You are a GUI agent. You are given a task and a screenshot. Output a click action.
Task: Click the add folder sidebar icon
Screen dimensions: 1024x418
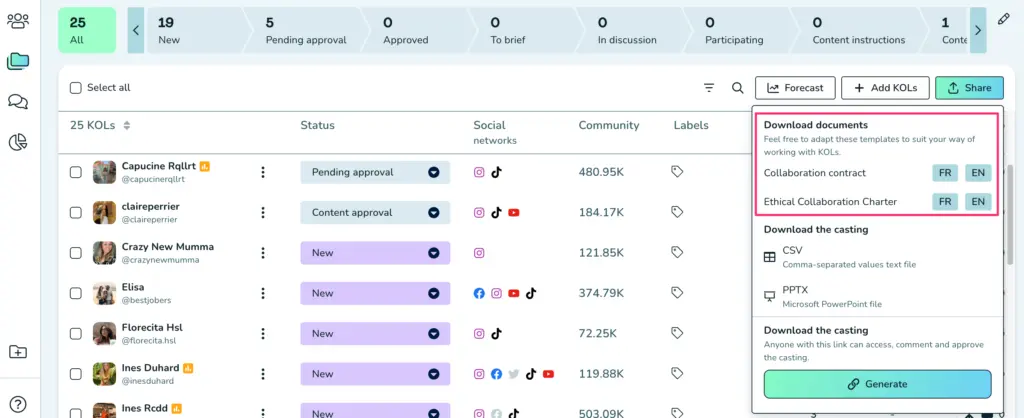pyautogui.click(x=18, y=352)
